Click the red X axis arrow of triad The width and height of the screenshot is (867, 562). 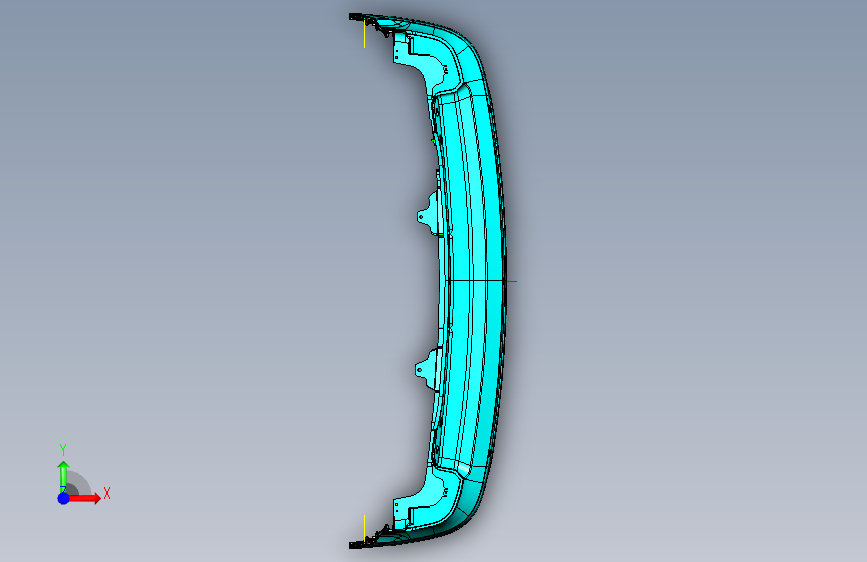[x=85, y=498]
